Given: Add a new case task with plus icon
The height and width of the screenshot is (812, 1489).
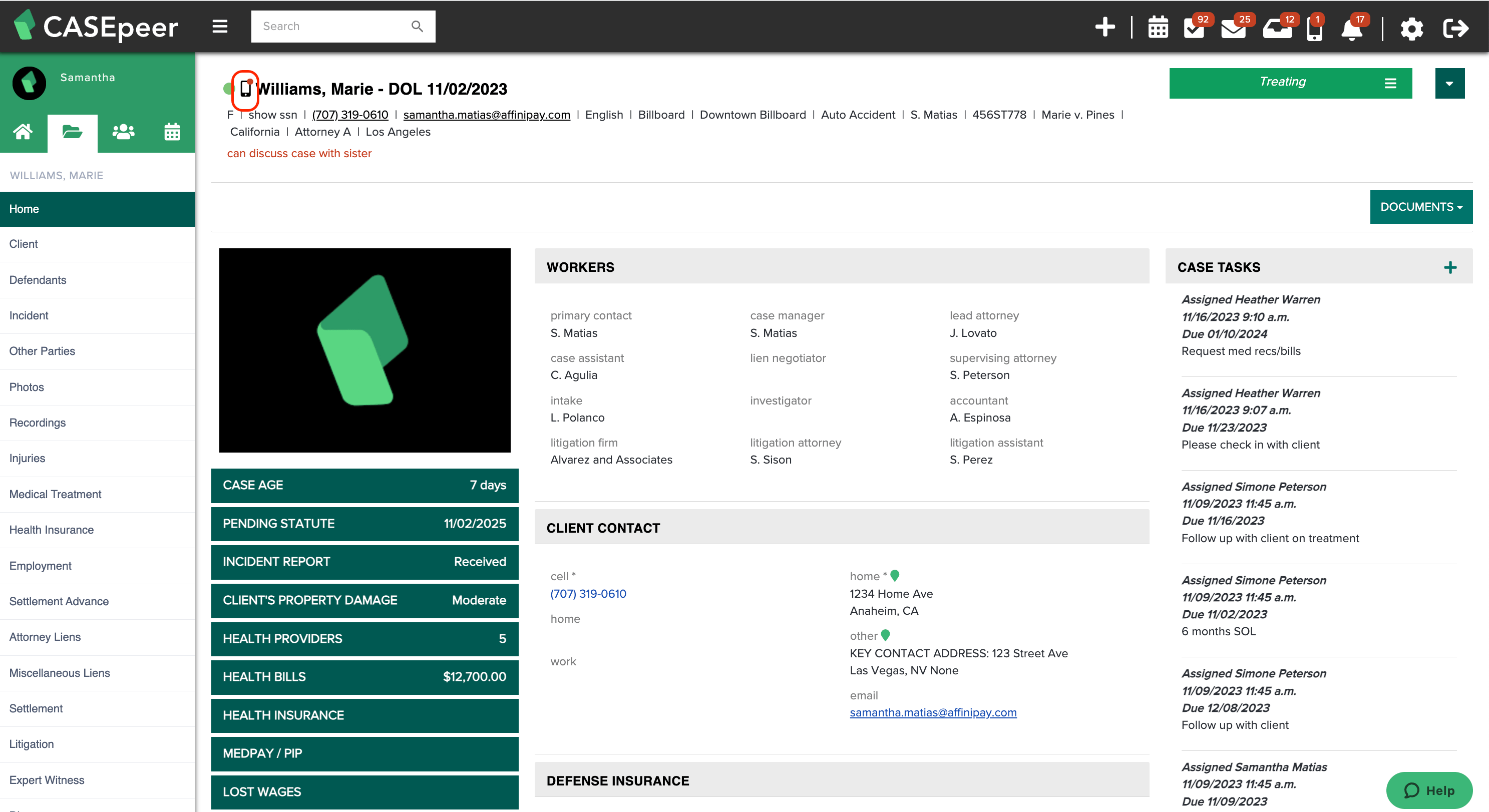Looking at the screenshot, I should pos(1449,268).
